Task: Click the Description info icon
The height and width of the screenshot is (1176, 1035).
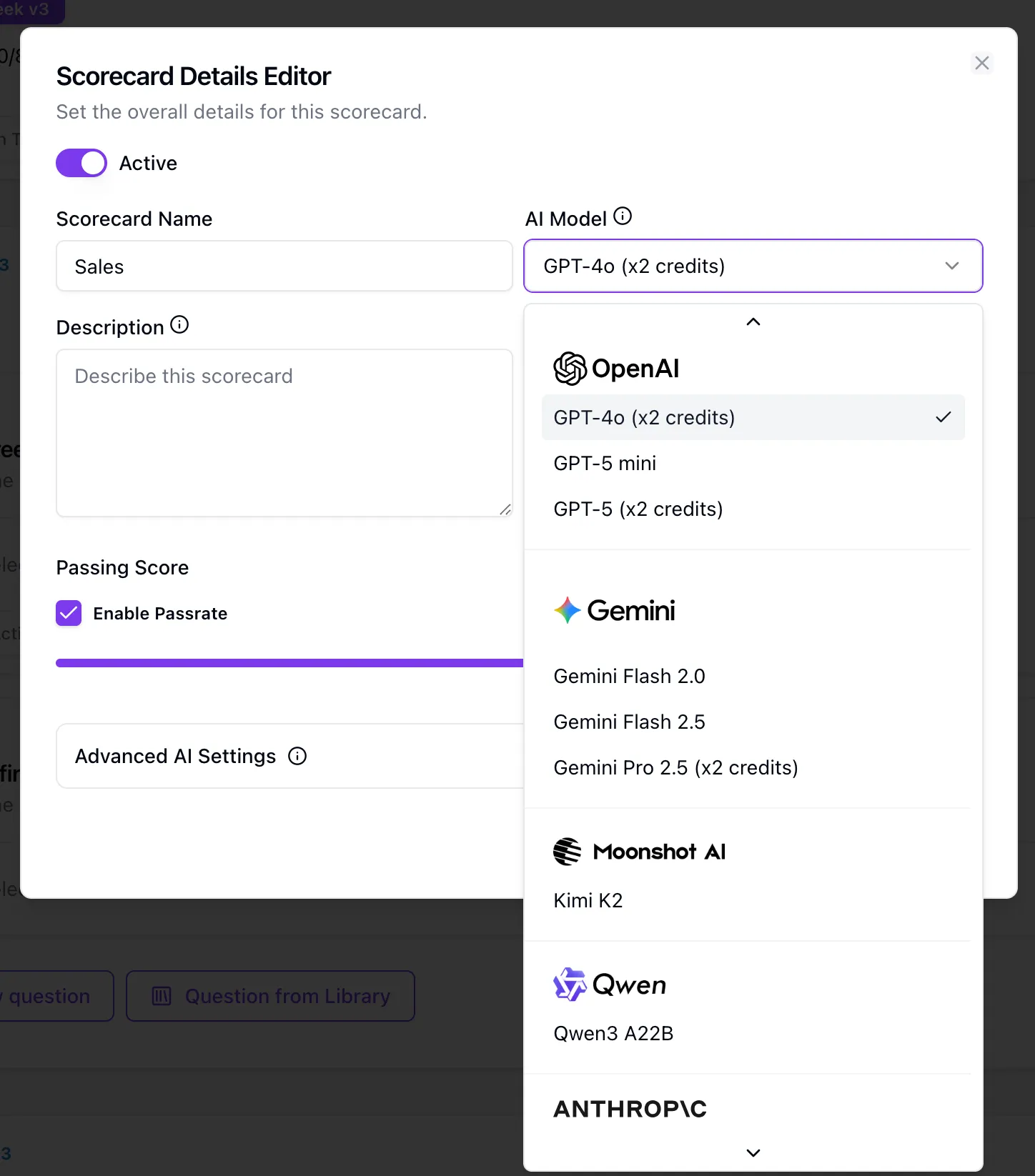Action: click(179, 325)
